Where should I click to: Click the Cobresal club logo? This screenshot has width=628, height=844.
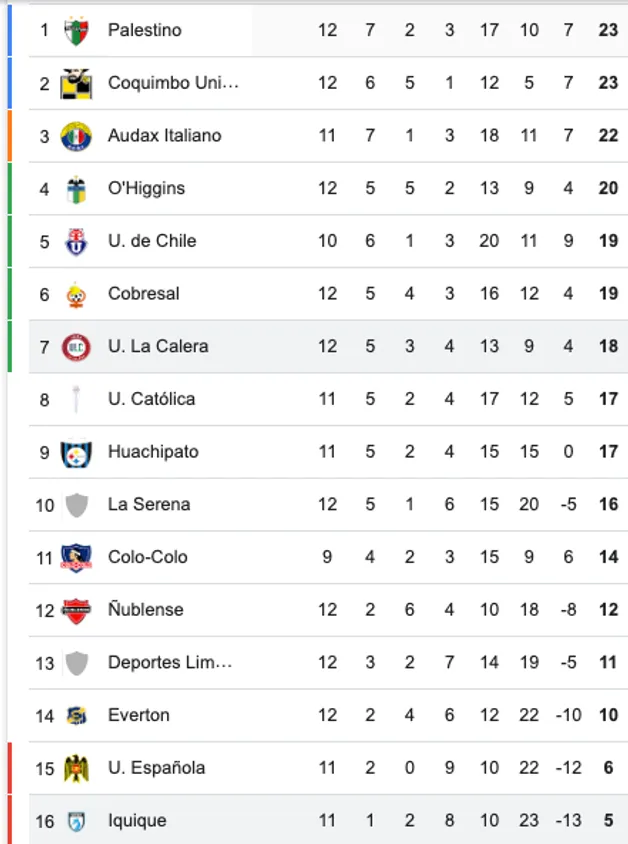click(x=69, y=293)
